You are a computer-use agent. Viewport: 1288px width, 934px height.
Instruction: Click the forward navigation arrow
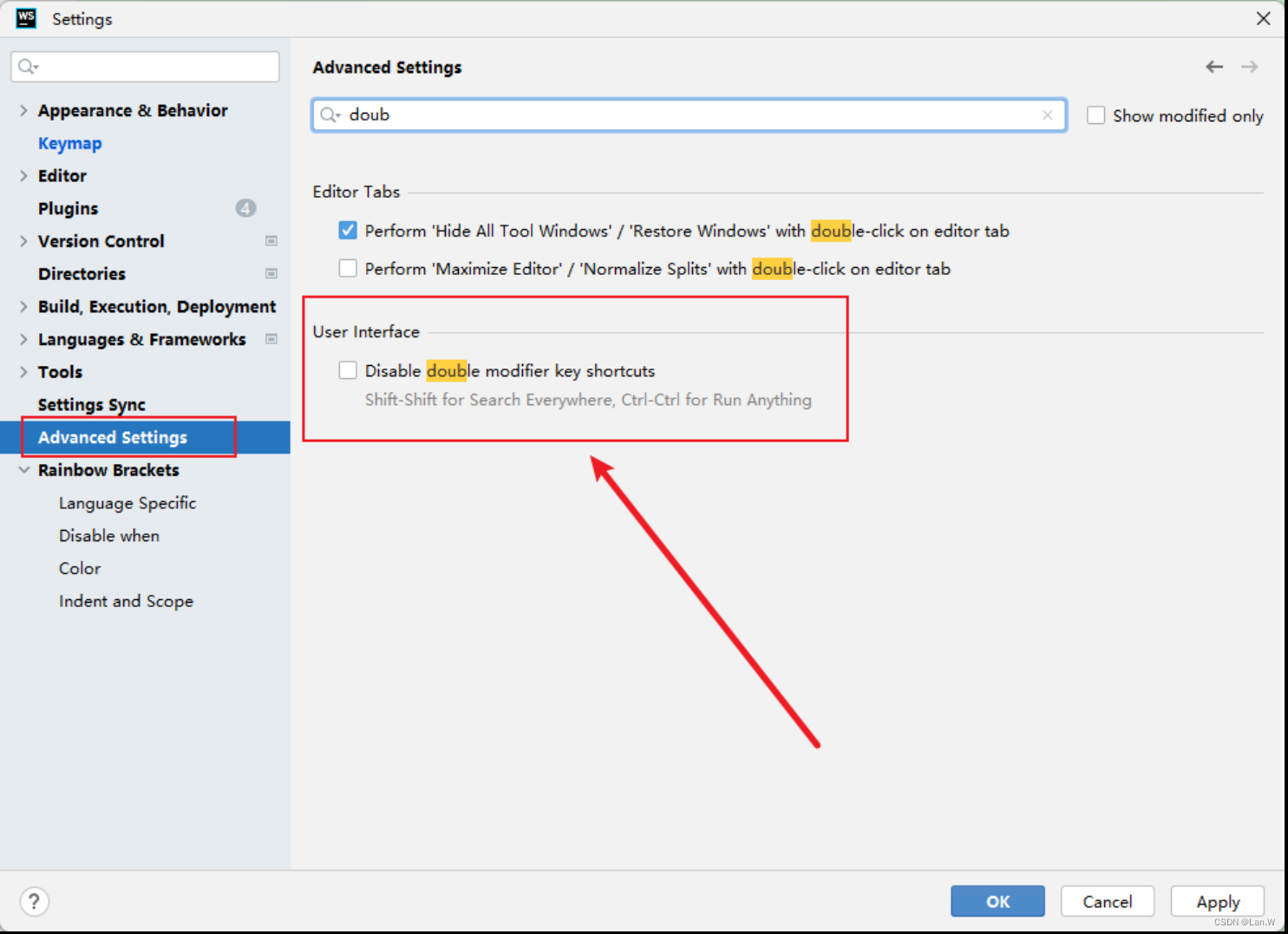click(1249, 67)
